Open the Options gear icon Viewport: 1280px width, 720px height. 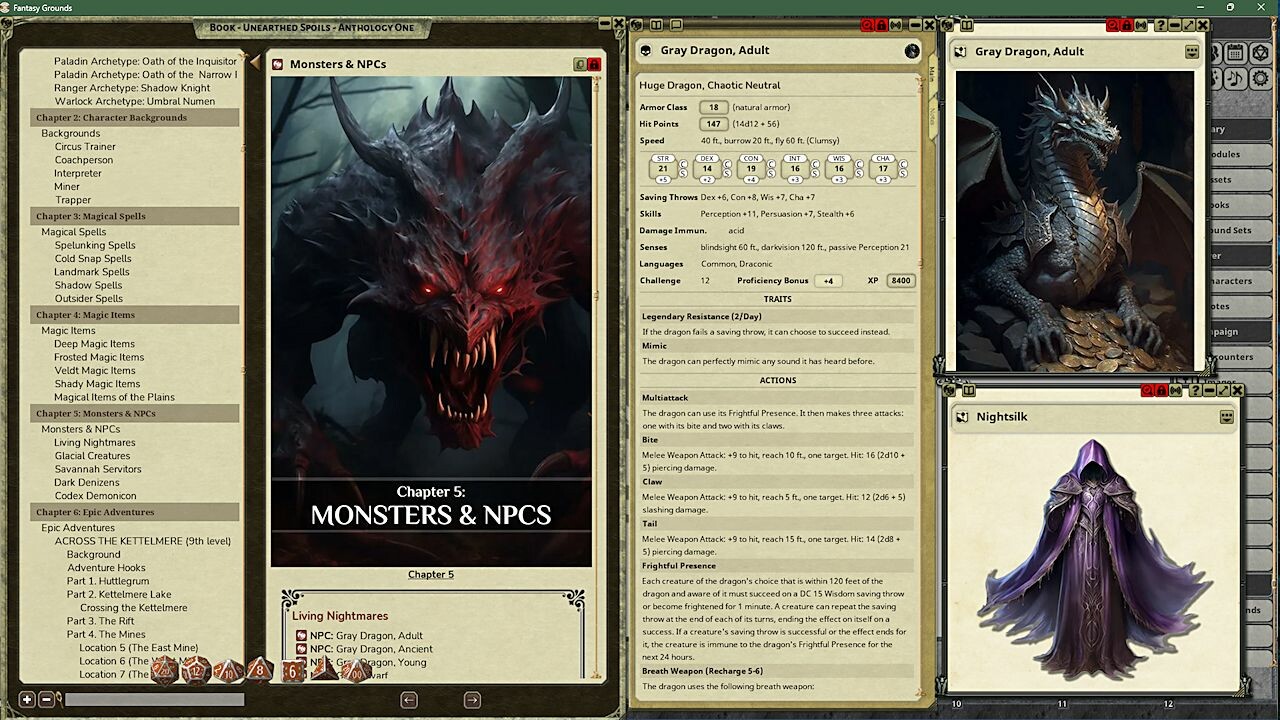point(1259,79)
